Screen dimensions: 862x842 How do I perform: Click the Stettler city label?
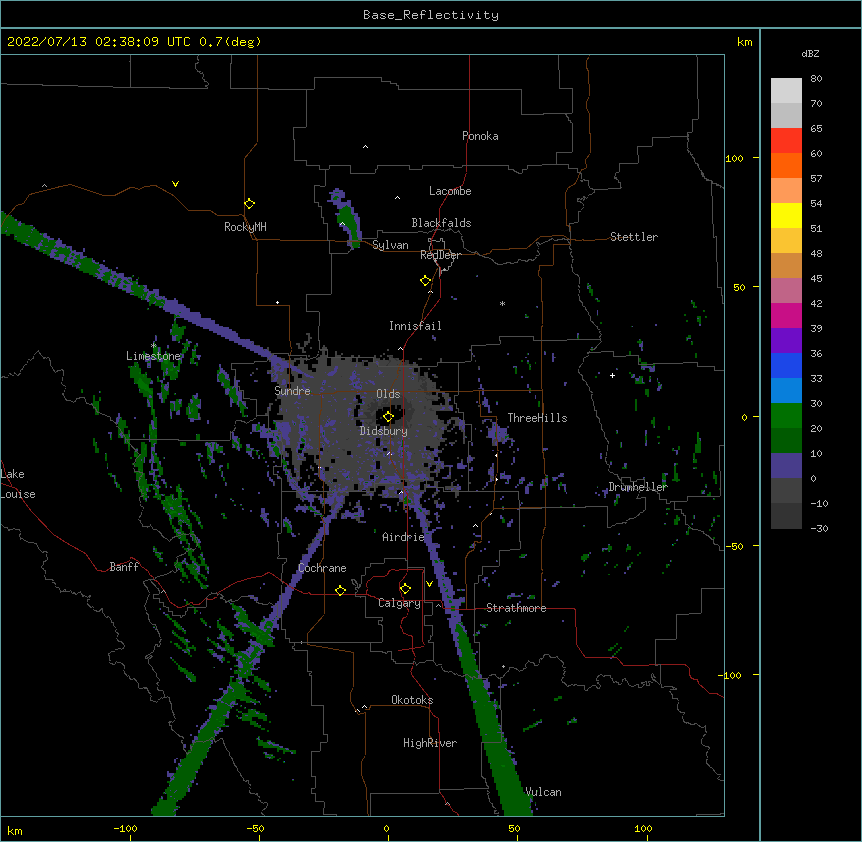(x=634, y=237)
